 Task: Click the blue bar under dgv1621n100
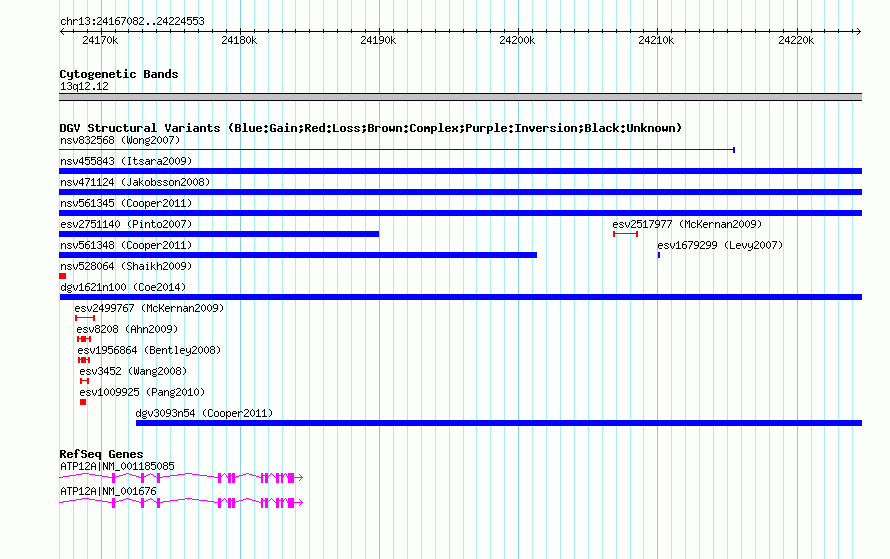pyautogui.click(x=460, y=297)
